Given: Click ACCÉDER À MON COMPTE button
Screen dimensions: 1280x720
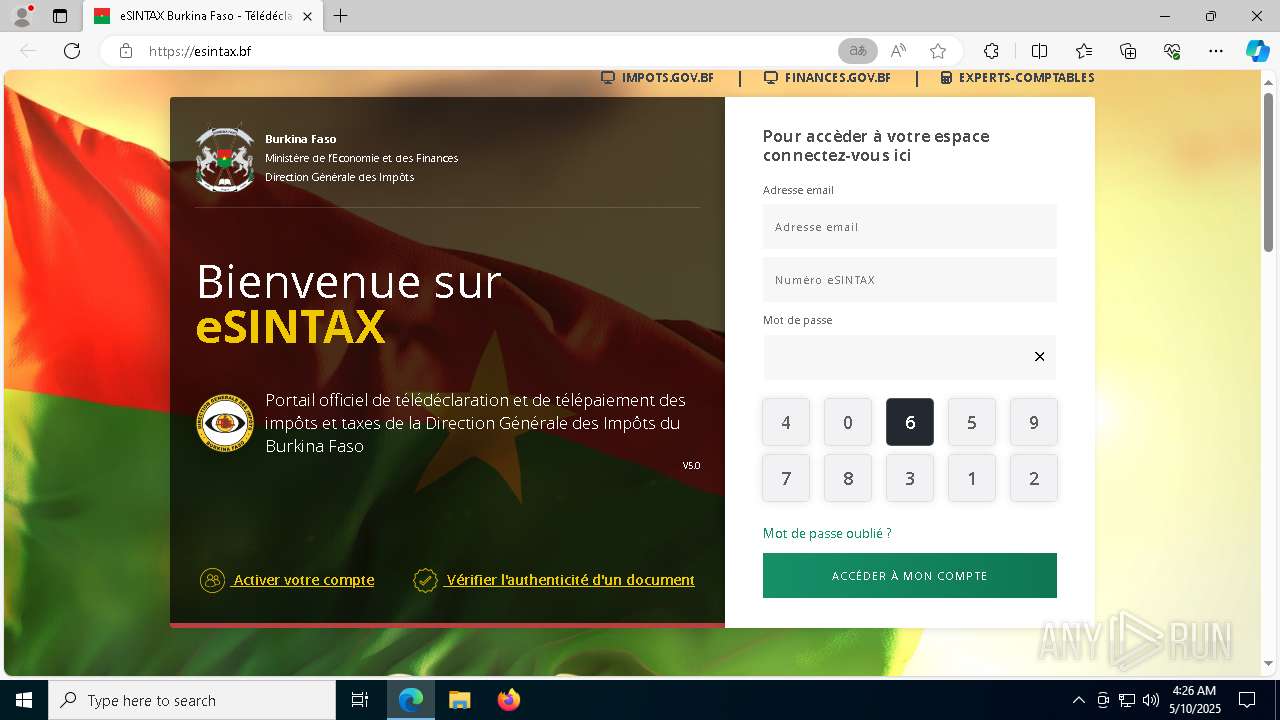Looking at the screenshot, I should (910, 576).
